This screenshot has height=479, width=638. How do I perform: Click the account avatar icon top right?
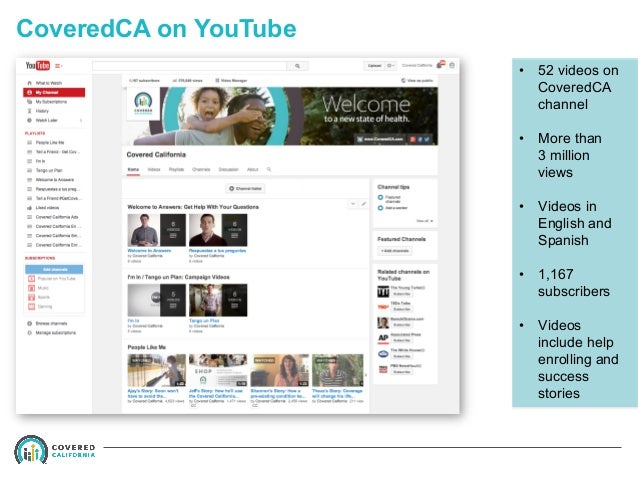pyautogui.click(x=452, y=65)
